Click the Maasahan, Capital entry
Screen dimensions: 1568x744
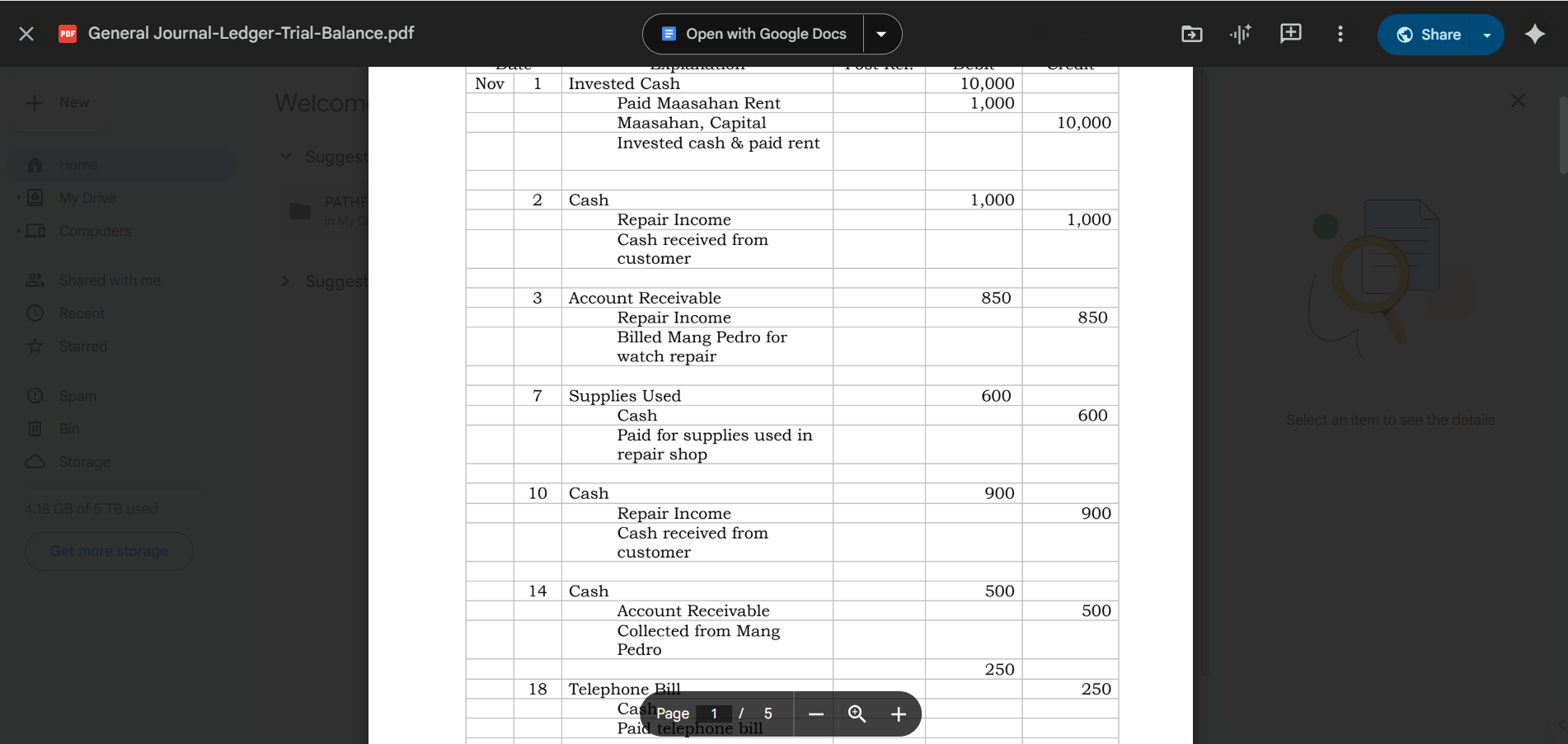[x=692, y=123]
